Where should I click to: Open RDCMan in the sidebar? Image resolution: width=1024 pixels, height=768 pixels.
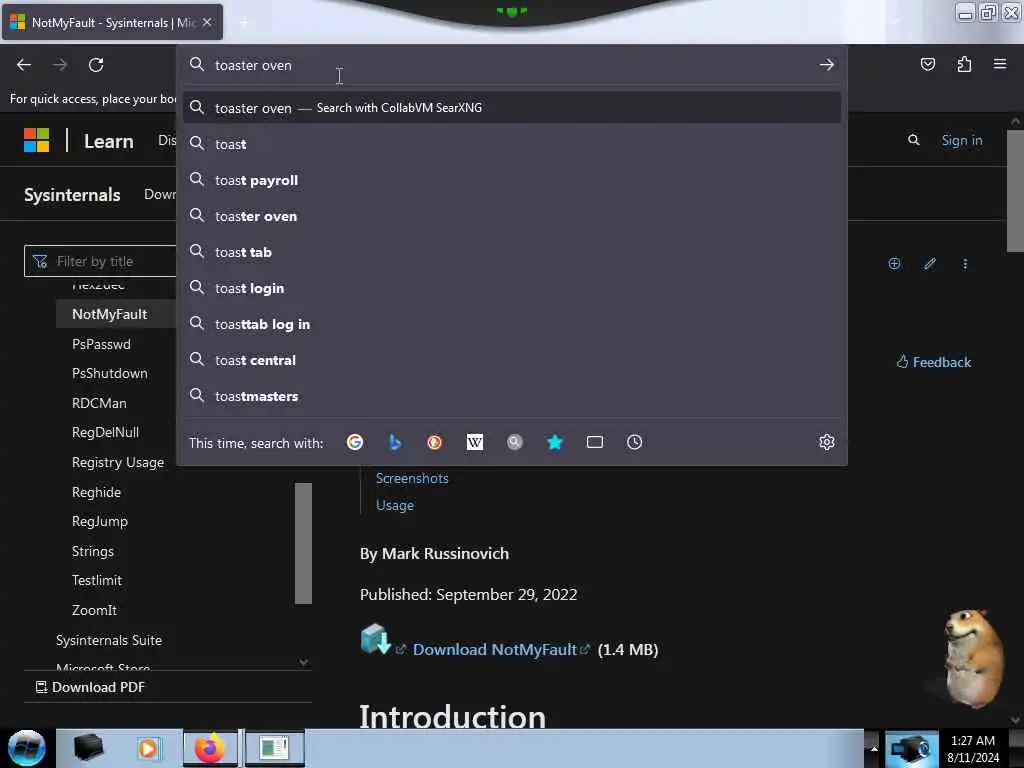click(99, 403)
